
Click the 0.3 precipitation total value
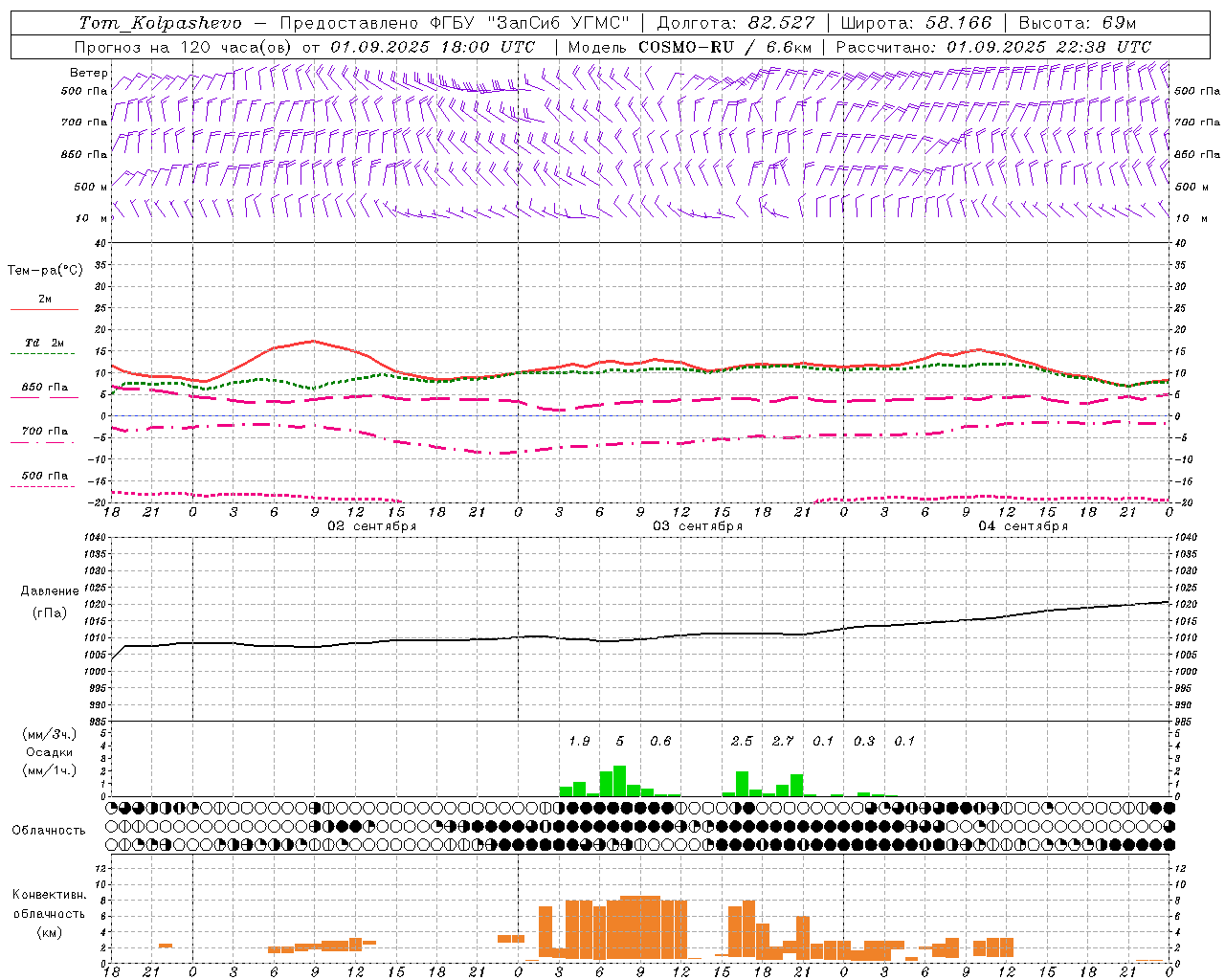[x=864, y=742]
